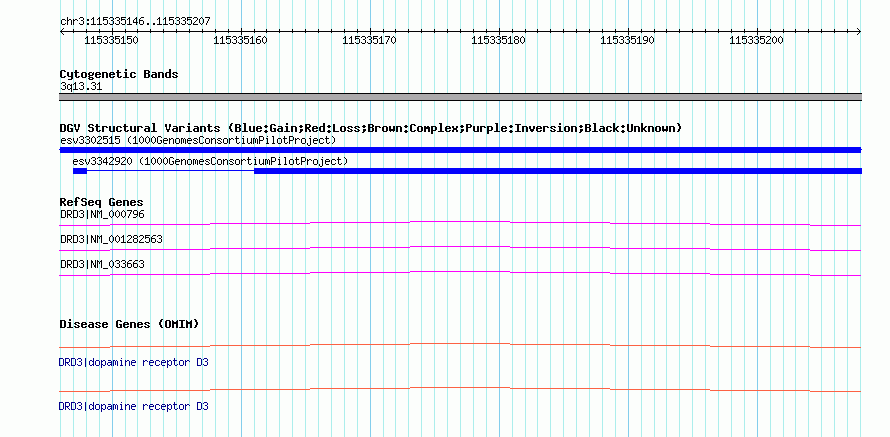Select the RefSeq Genes track title
The height and width of the screenshot is (437, 890).
pos(102,203)
